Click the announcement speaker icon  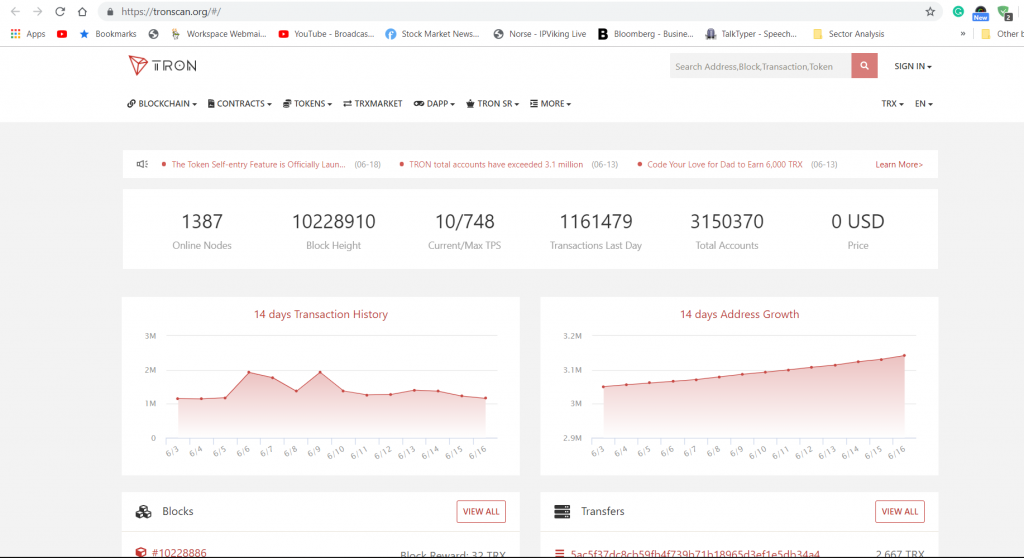click(142, 164)
